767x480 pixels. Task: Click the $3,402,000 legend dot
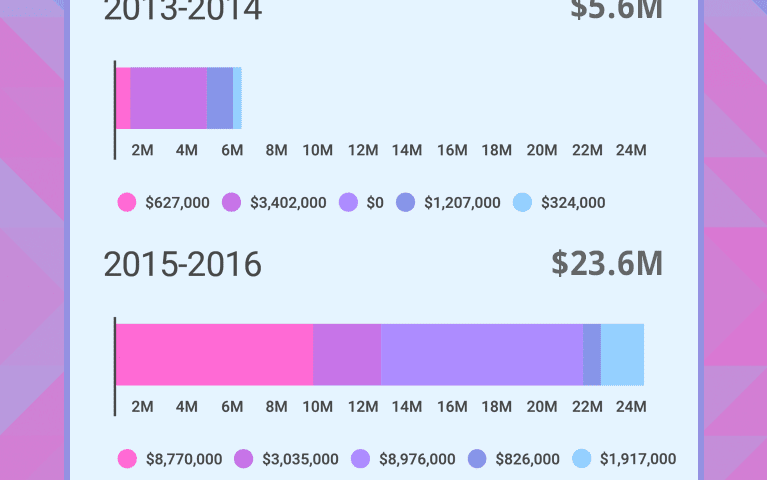coord(232,202)
